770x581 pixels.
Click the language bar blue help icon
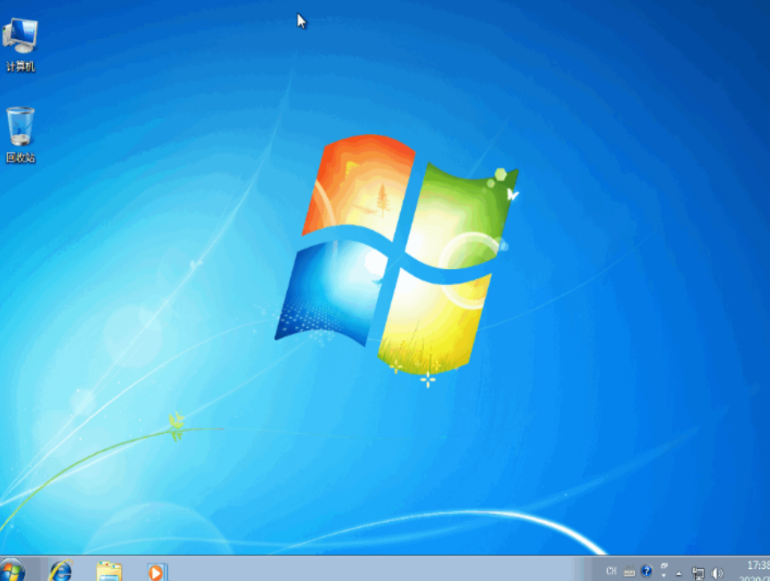click(x=647, y=571)
